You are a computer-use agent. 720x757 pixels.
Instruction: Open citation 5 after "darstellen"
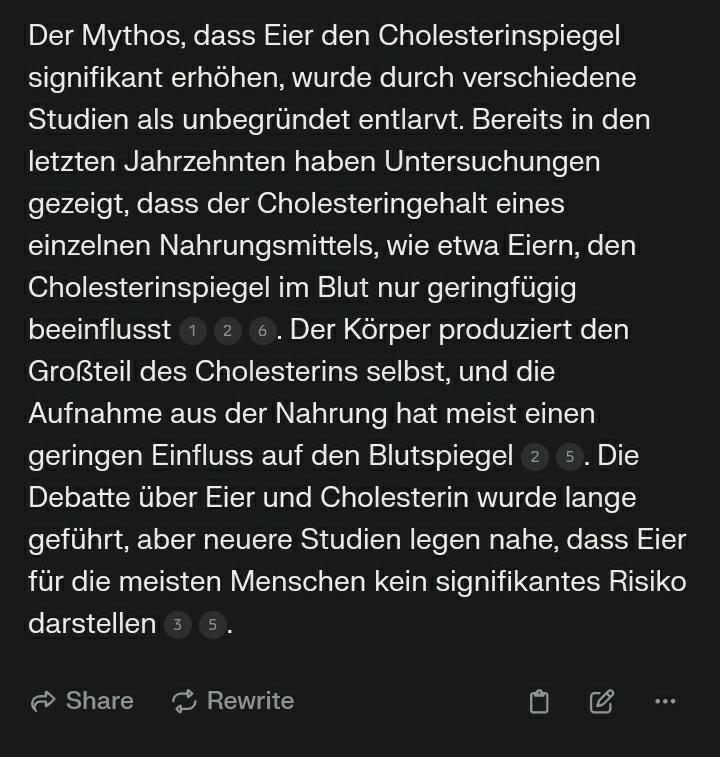pos(211,626)
